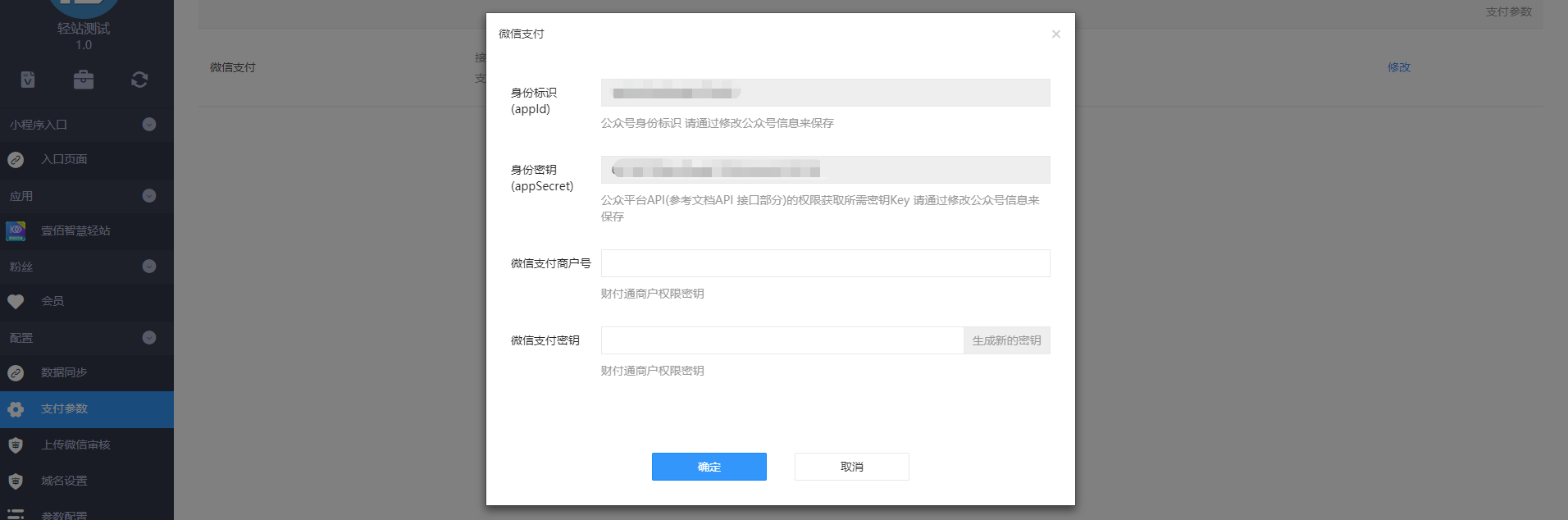Open the 入口页面 menu item

pyautogui.click(x=87, y=160)
